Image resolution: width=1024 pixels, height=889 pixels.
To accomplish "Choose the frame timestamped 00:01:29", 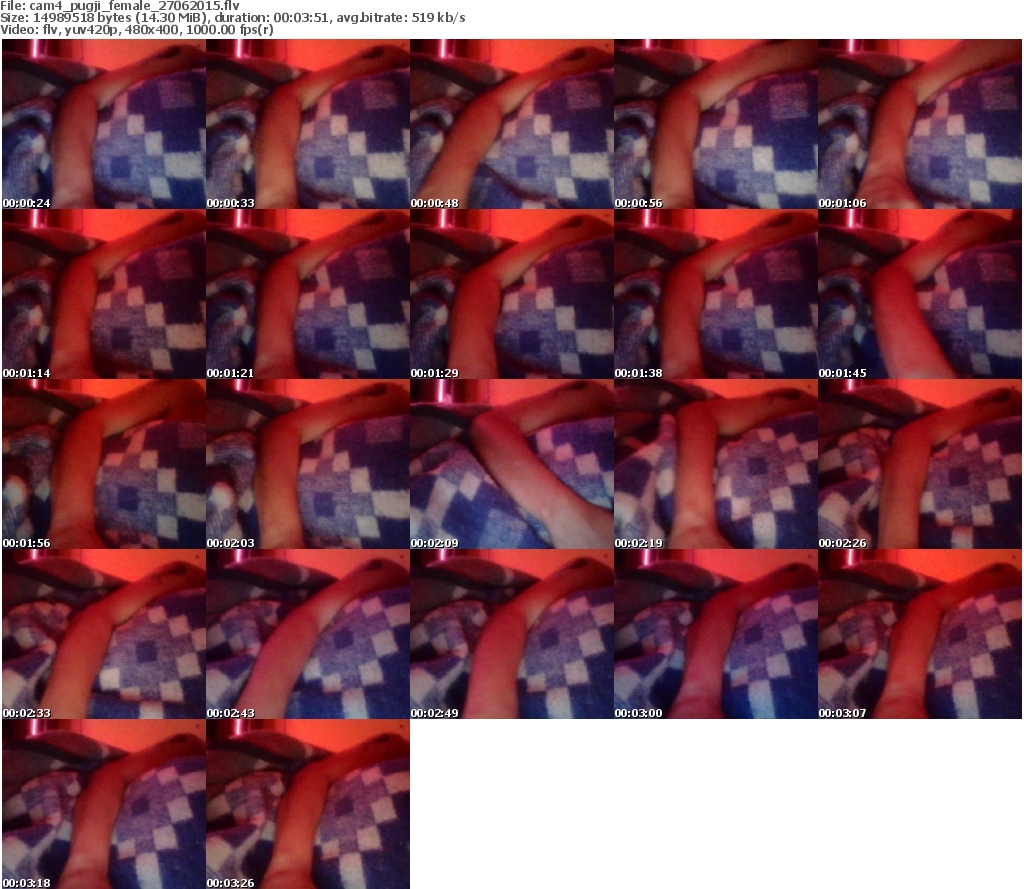I will [512, 294].
